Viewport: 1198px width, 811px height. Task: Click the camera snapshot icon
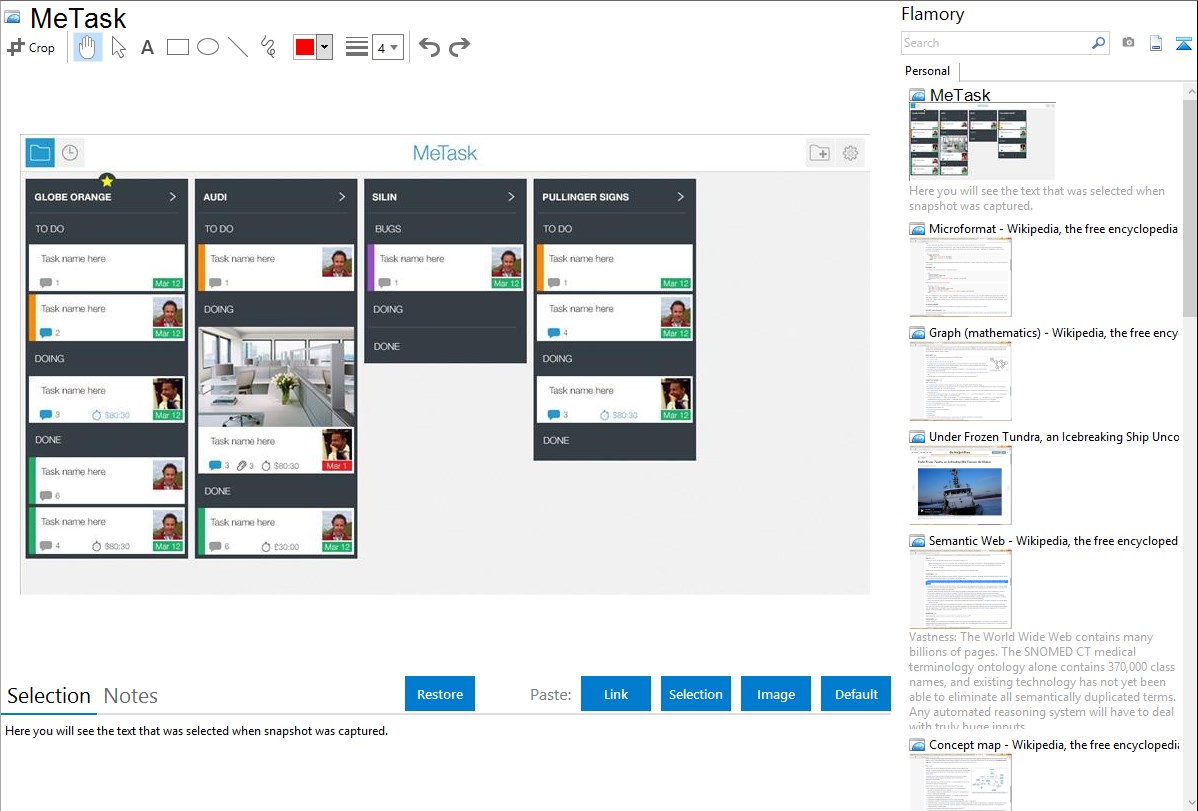pos(1128,43)
